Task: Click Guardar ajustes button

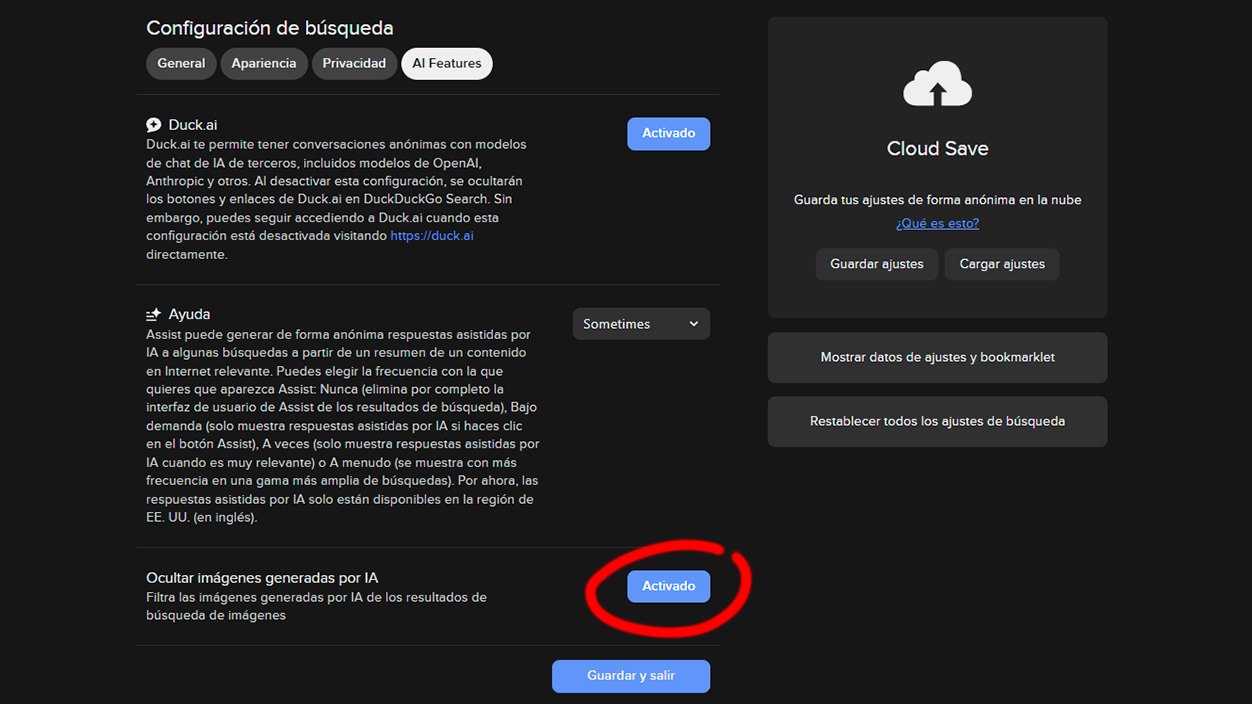Action: click(x=877, y=264)
